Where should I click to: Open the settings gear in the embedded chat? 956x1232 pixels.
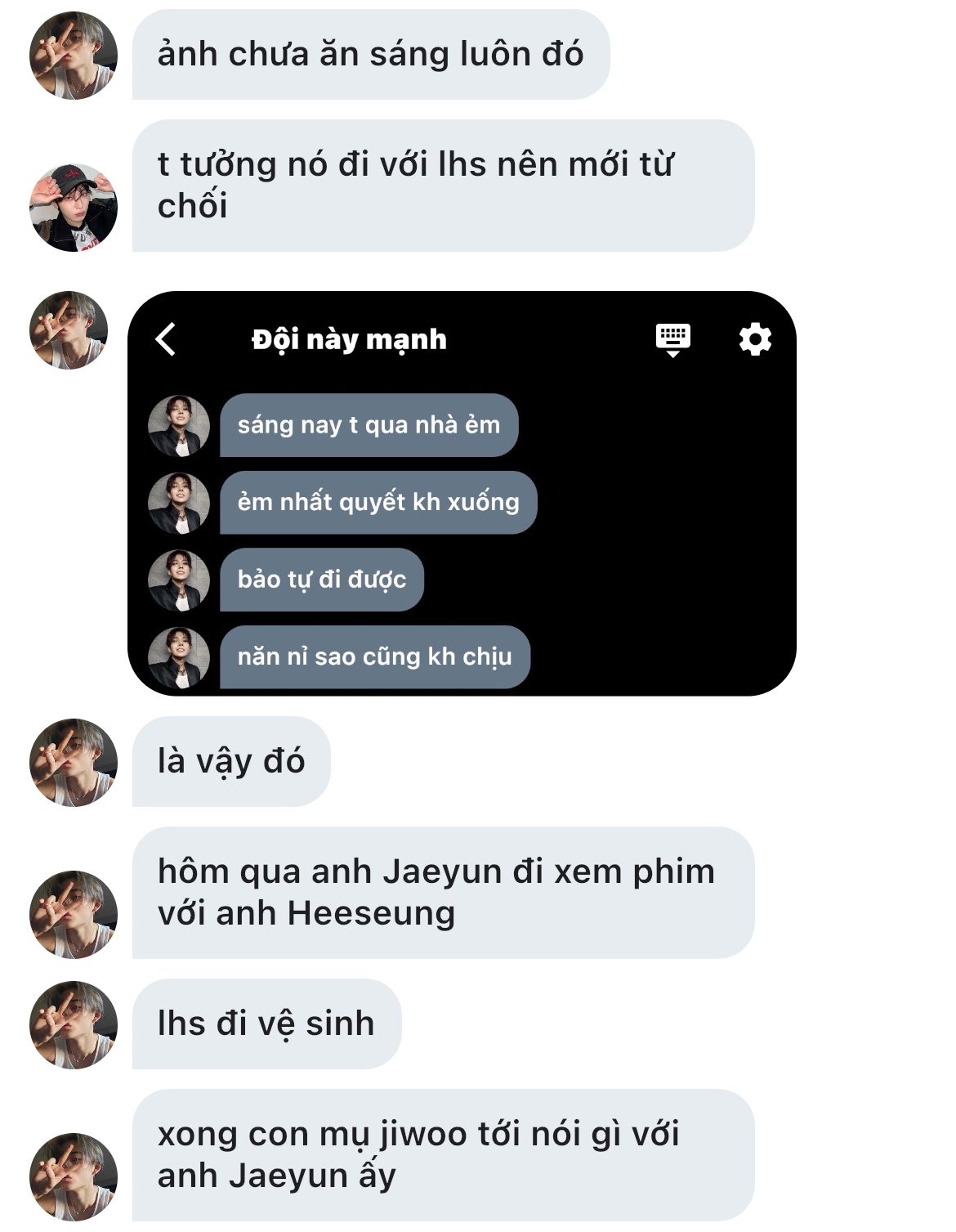(755, 338)
